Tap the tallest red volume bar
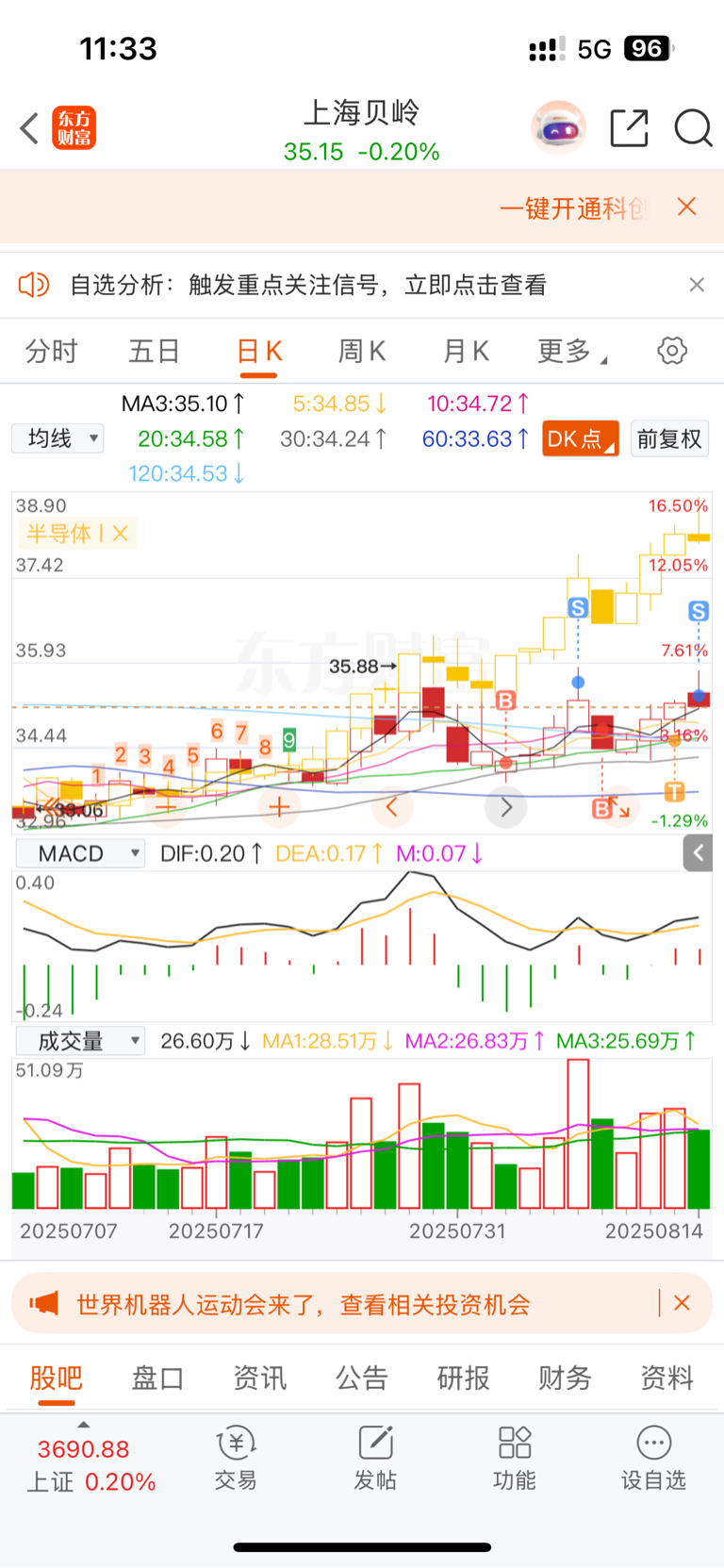 click(x=578, y=1134)
